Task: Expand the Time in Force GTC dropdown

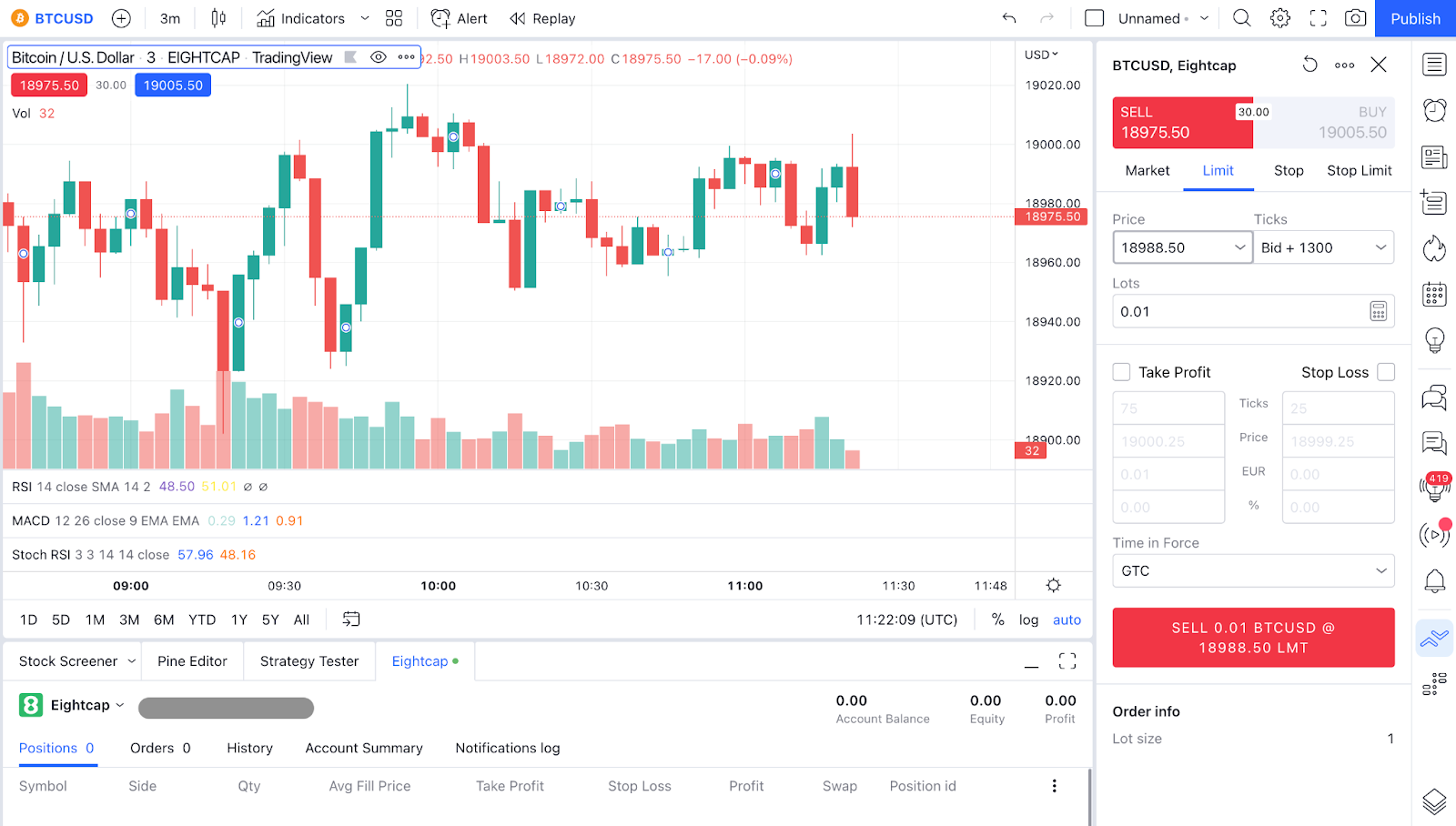Action: (x=1254, y=570)
